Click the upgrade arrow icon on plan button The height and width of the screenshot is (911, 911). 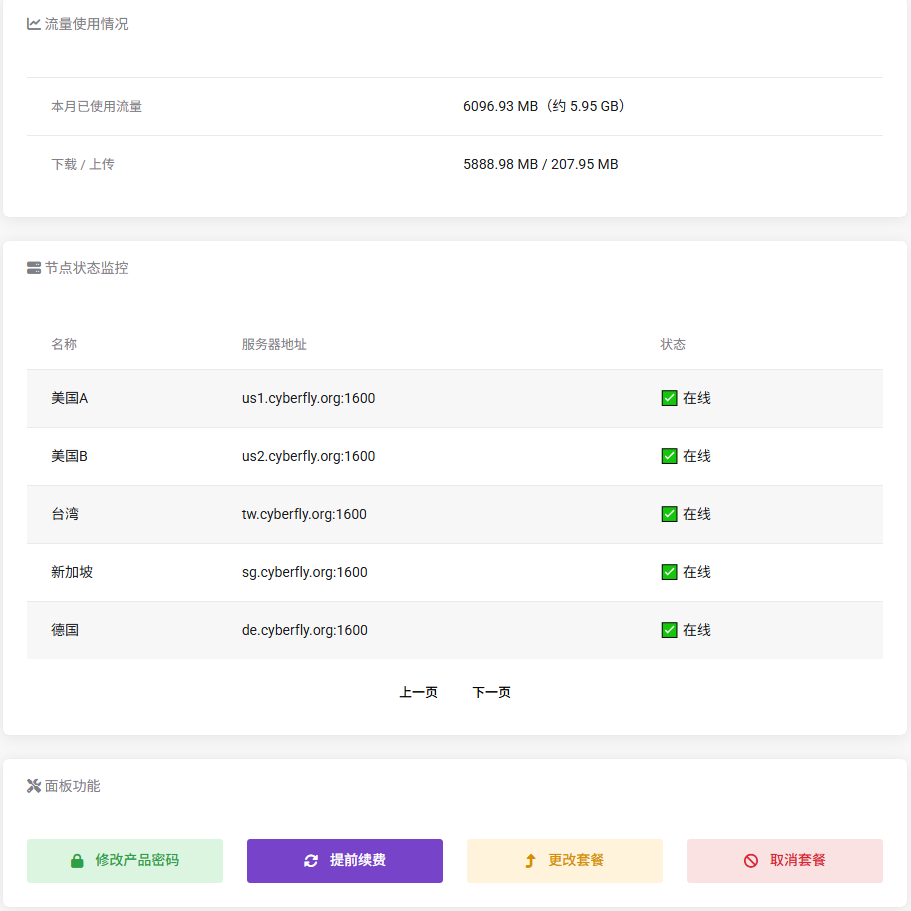[530, 861]
